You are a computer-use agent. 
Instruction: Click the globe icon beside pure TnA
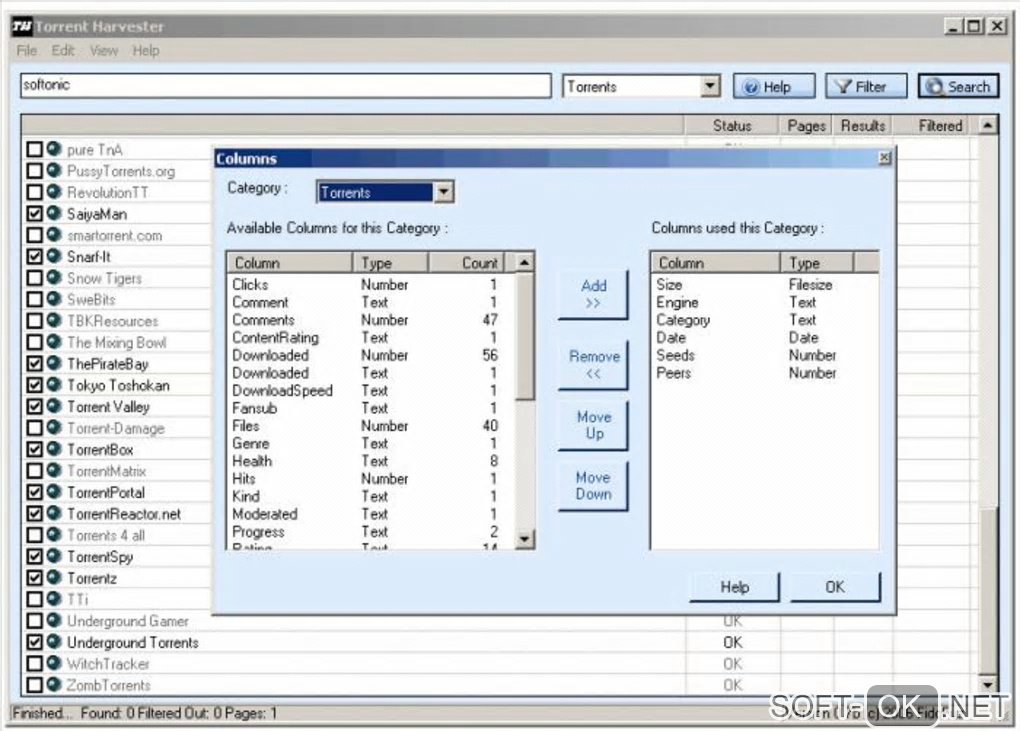54,149
